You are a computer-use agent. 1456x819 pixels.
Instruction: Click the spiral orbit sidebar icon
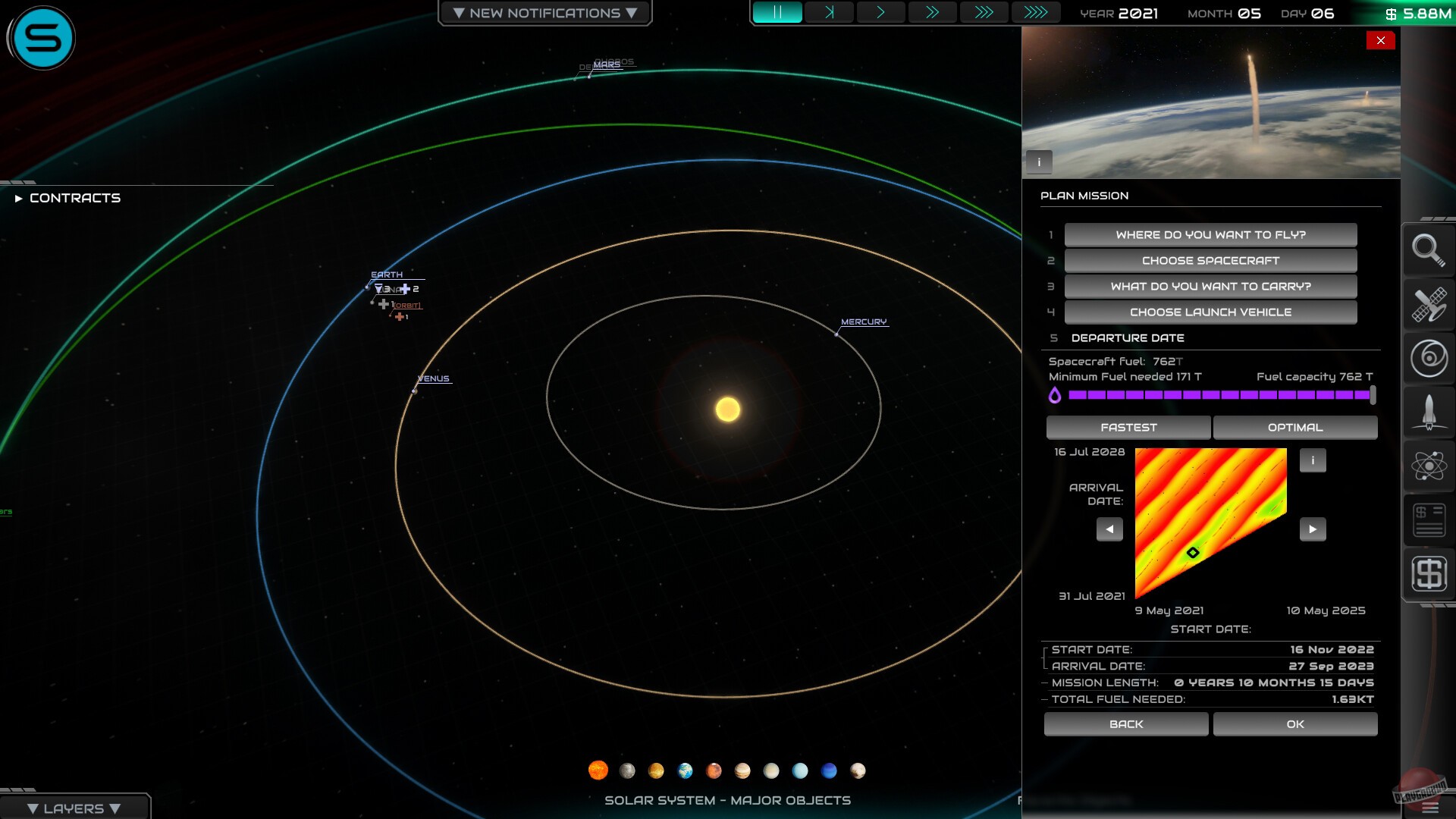tap(1429, 358)
